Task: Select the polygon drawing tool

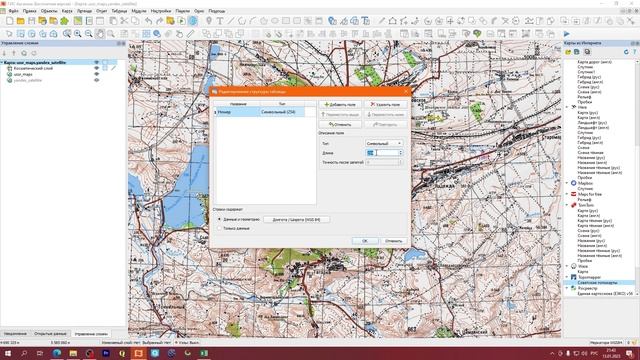Action: 264,21
